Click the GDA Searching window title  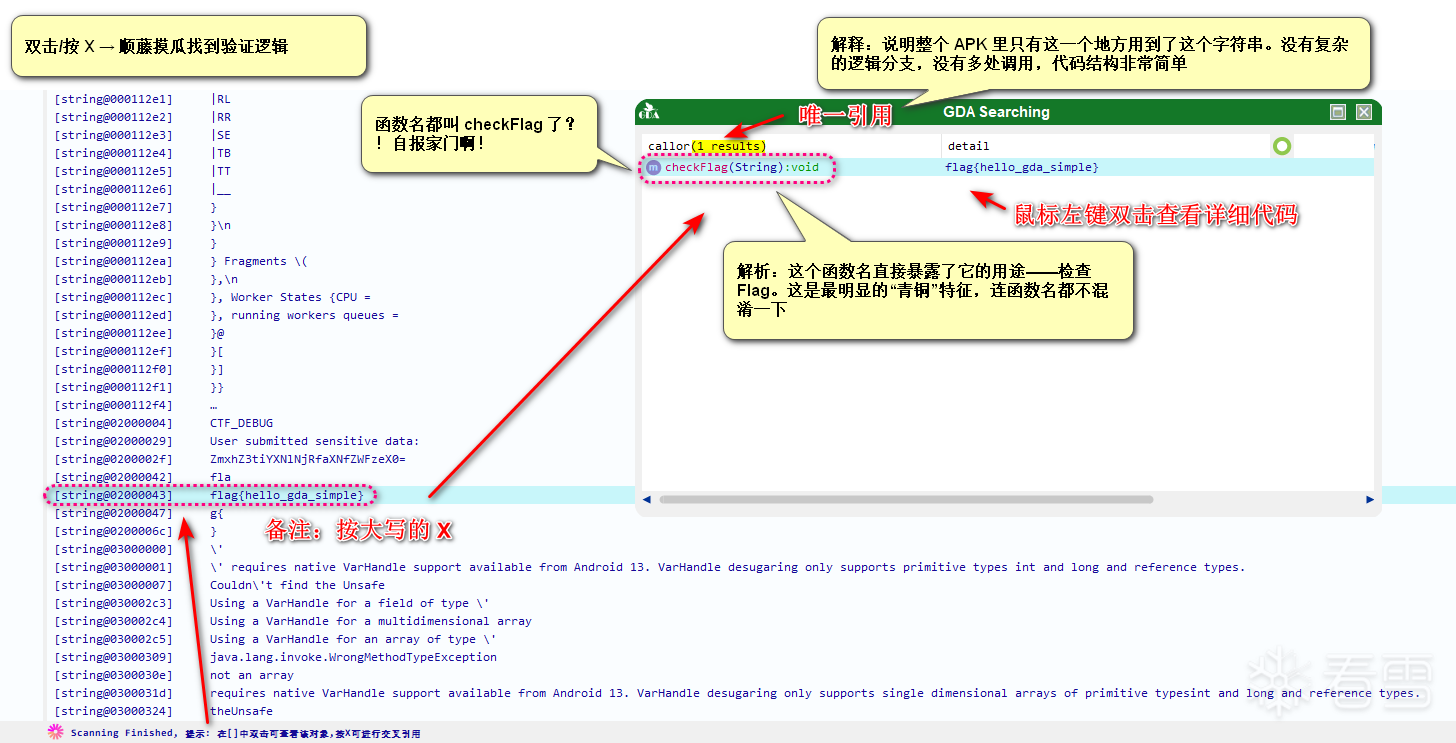coord(997,112)
